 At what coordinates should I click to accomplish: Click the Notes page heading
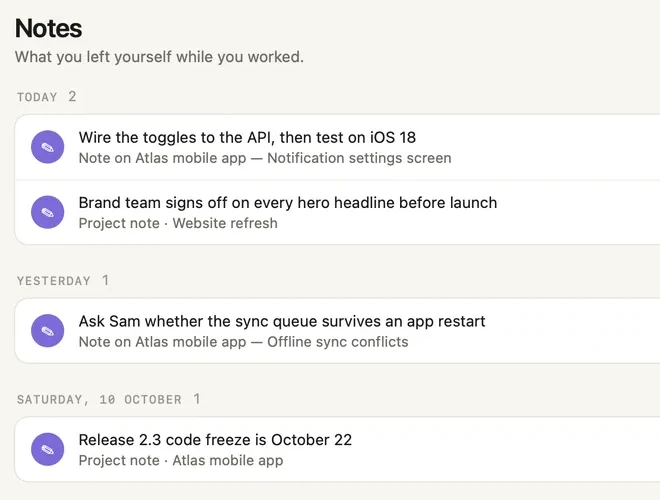click(48, 29)
